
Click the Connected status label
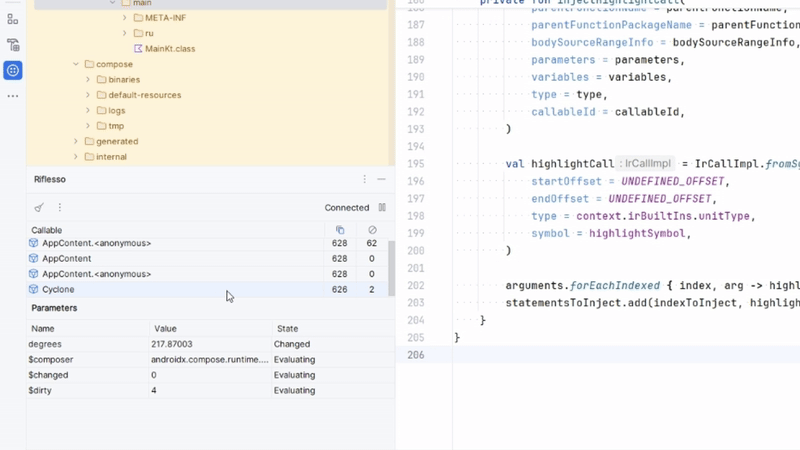tap(346, 208)
